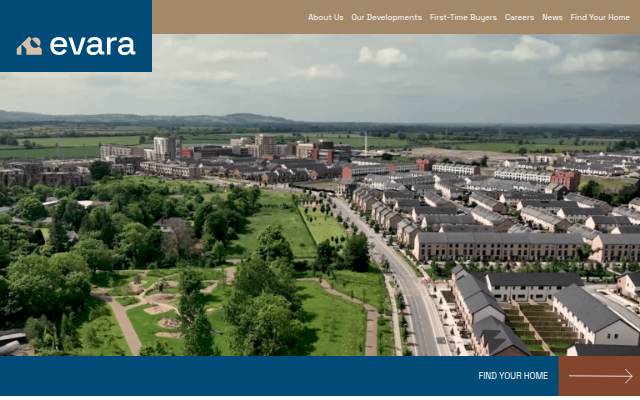
Task: Open the News section link
Action: (552, 18)
